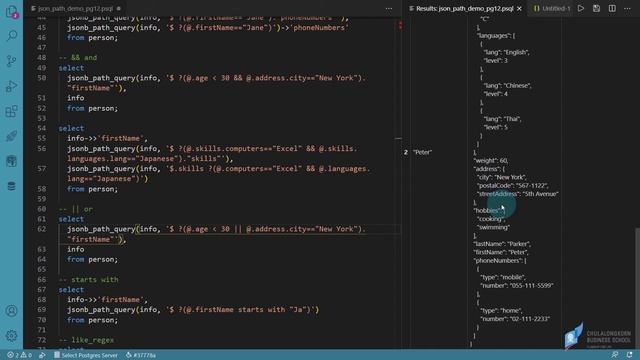Click "city": "New York" in JSON result

point(502,177)
